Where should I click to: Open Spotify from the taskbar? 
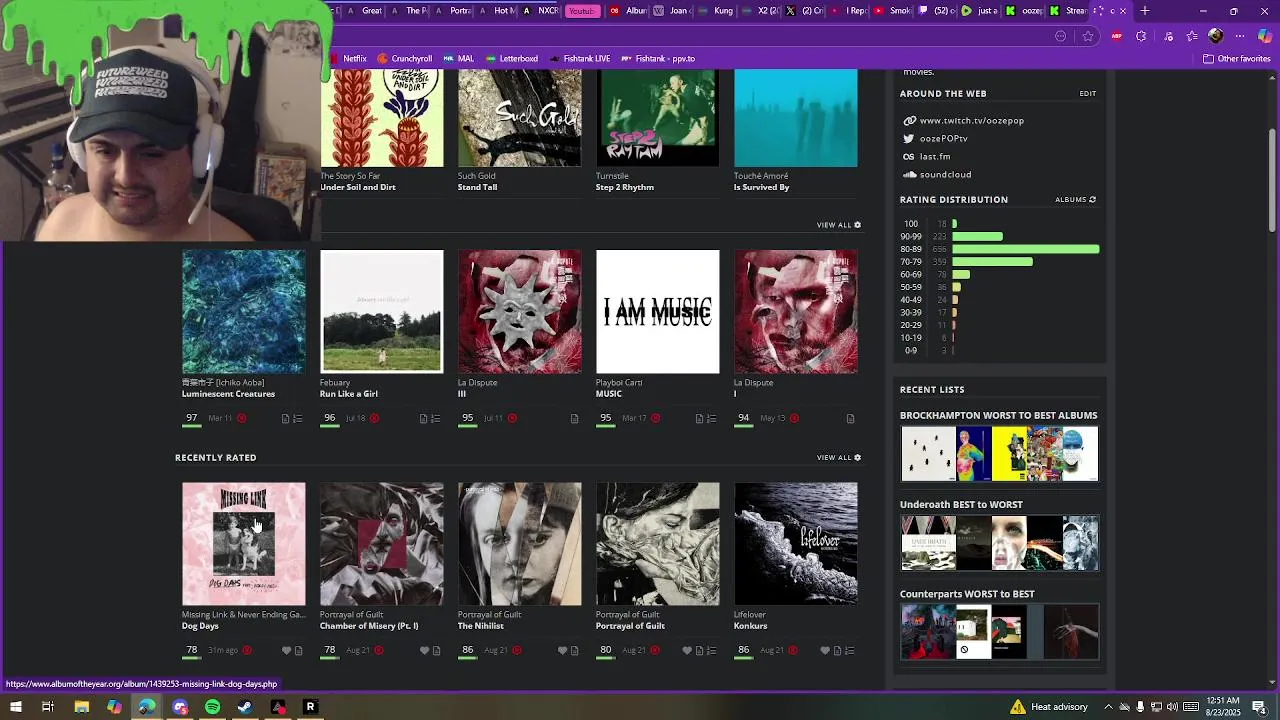click(212, 707)
